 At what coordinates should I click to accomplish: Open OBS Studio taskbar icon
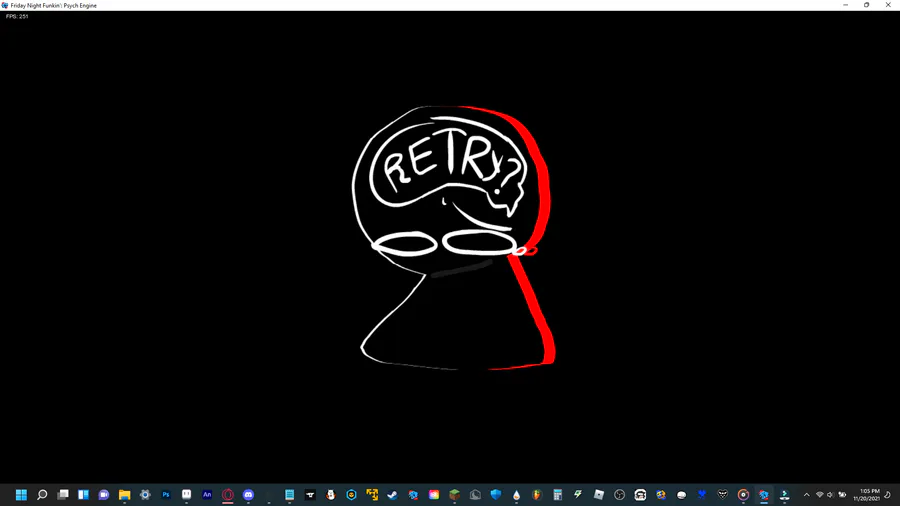[619, 495]
